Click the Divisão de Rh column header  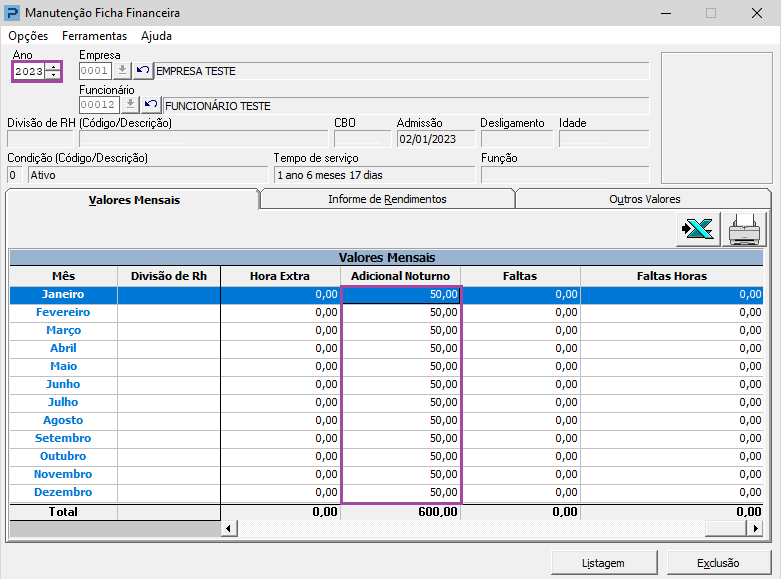pos(169,276)
